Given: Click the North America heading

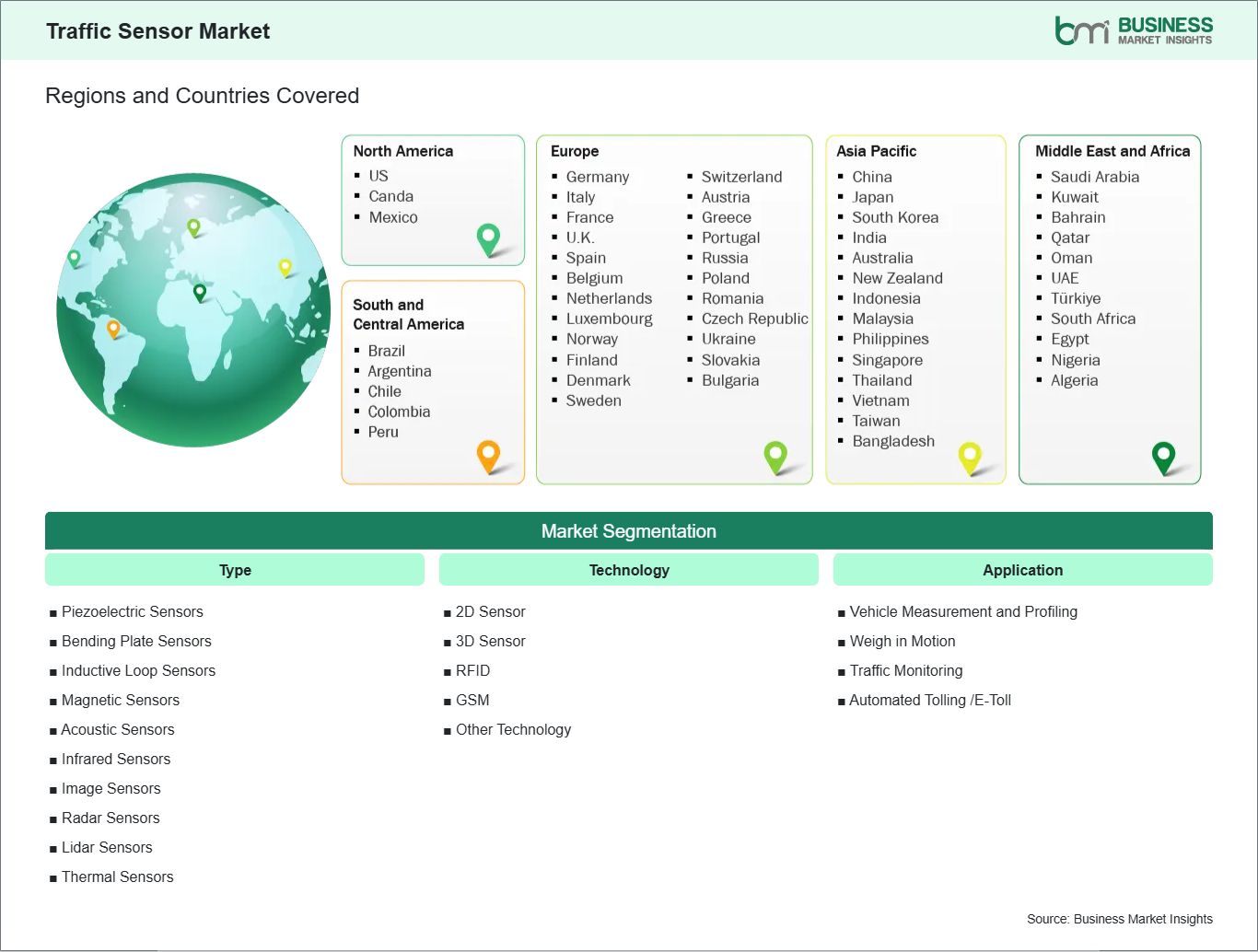Looking at the screenshot, I should click(403, 151).
